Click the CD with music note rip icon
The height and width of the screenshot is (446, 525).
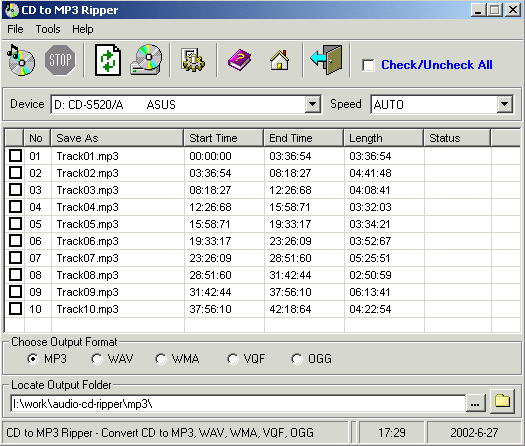click(x=21, y=60)
